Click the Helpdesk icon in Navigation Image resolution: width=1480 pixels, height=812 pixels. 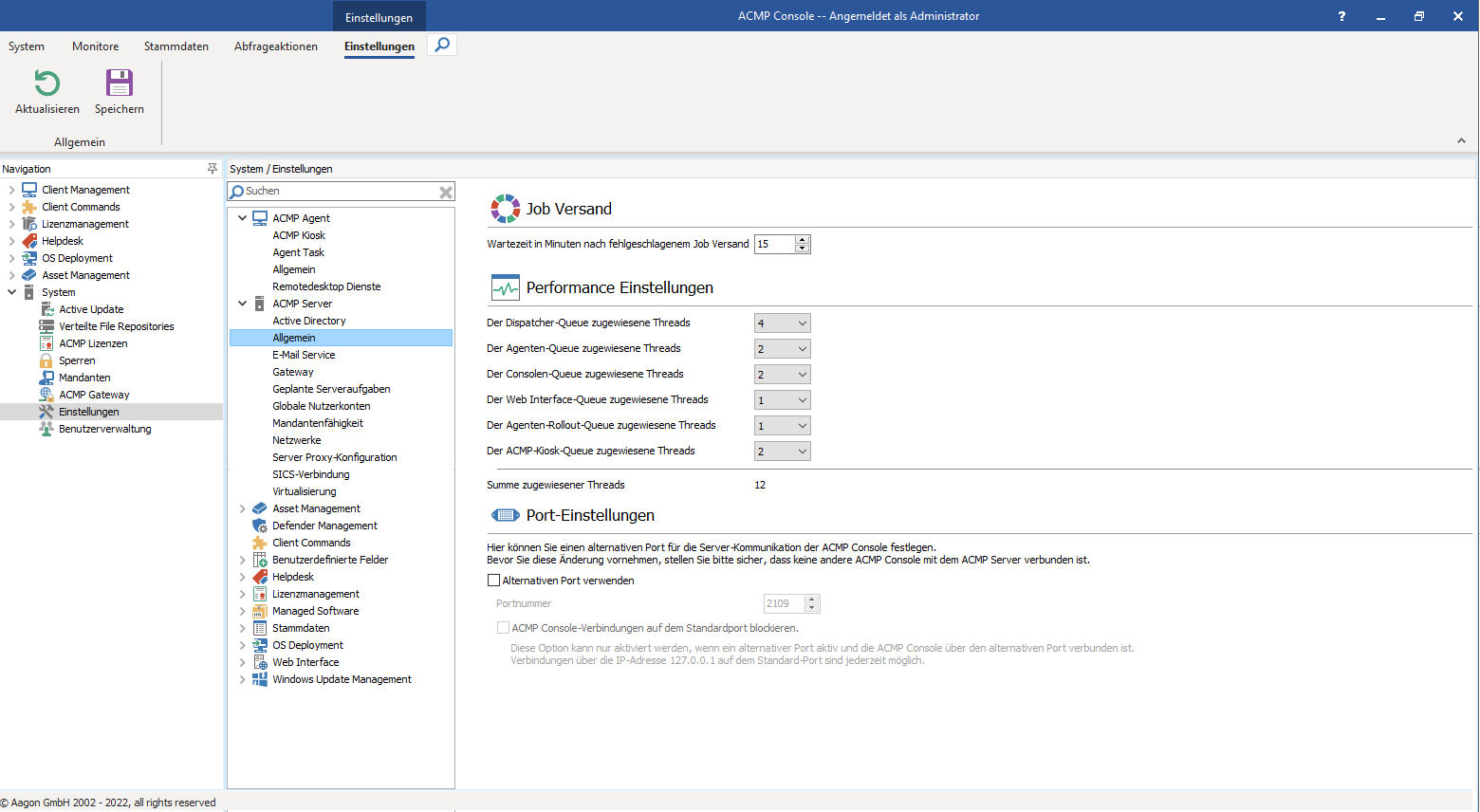point(29,241)
